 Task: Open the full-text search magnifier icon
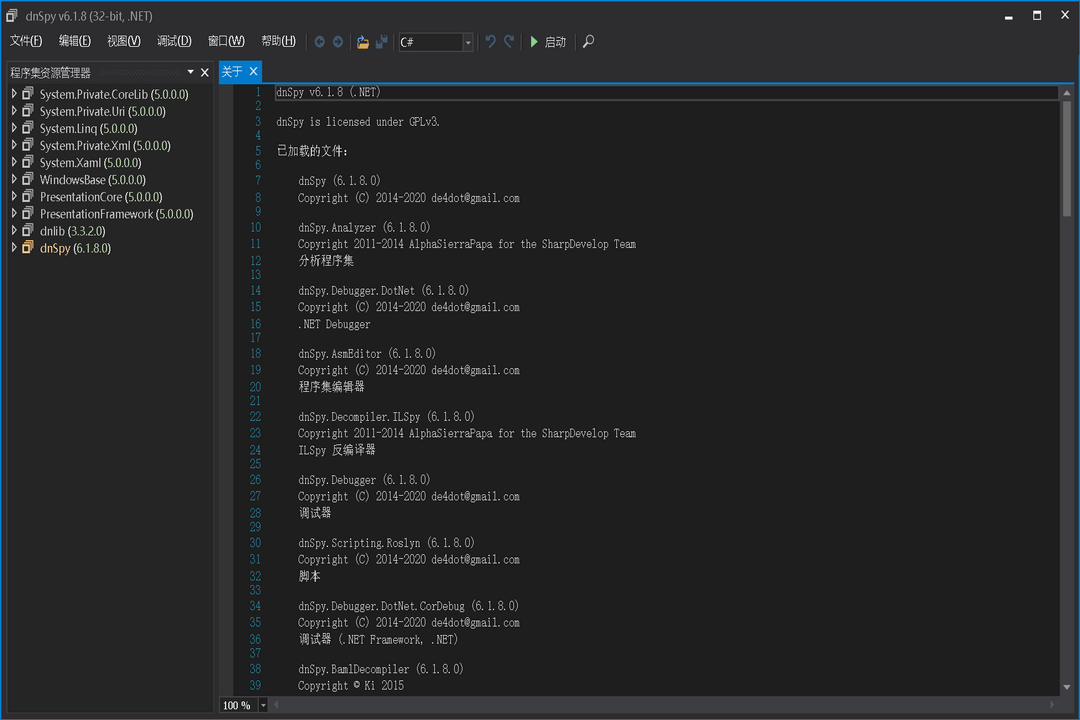click(588, 41)
